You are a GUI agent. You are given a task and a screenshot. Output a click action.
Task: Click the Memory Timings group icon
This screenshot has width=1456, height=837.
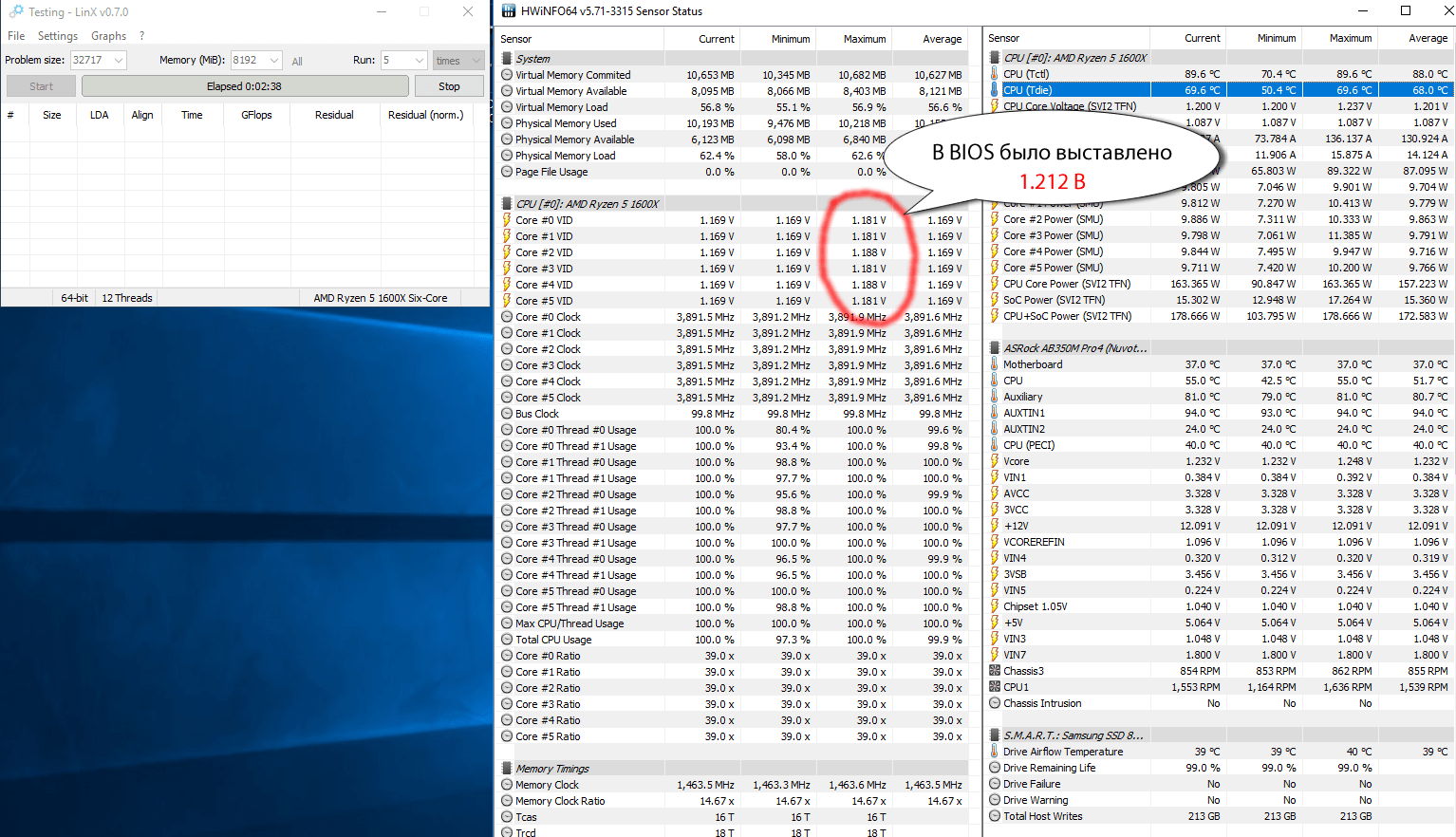[507, 769]
